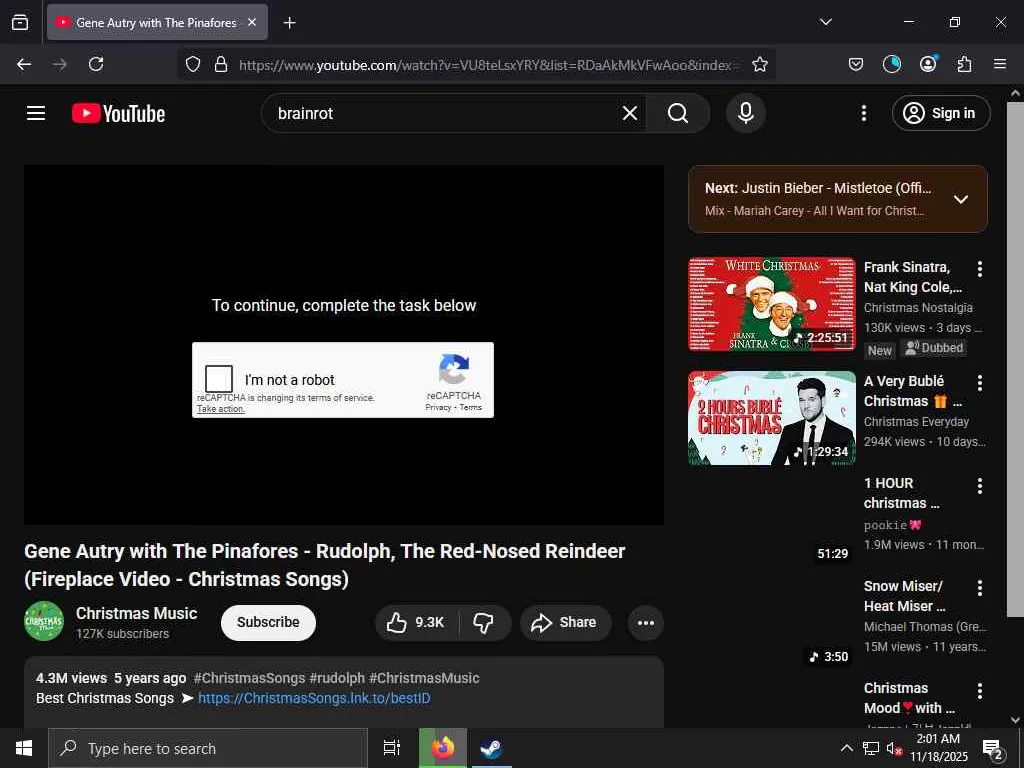
Task: Expand the Next playlist panel
Action: point(961,199)
